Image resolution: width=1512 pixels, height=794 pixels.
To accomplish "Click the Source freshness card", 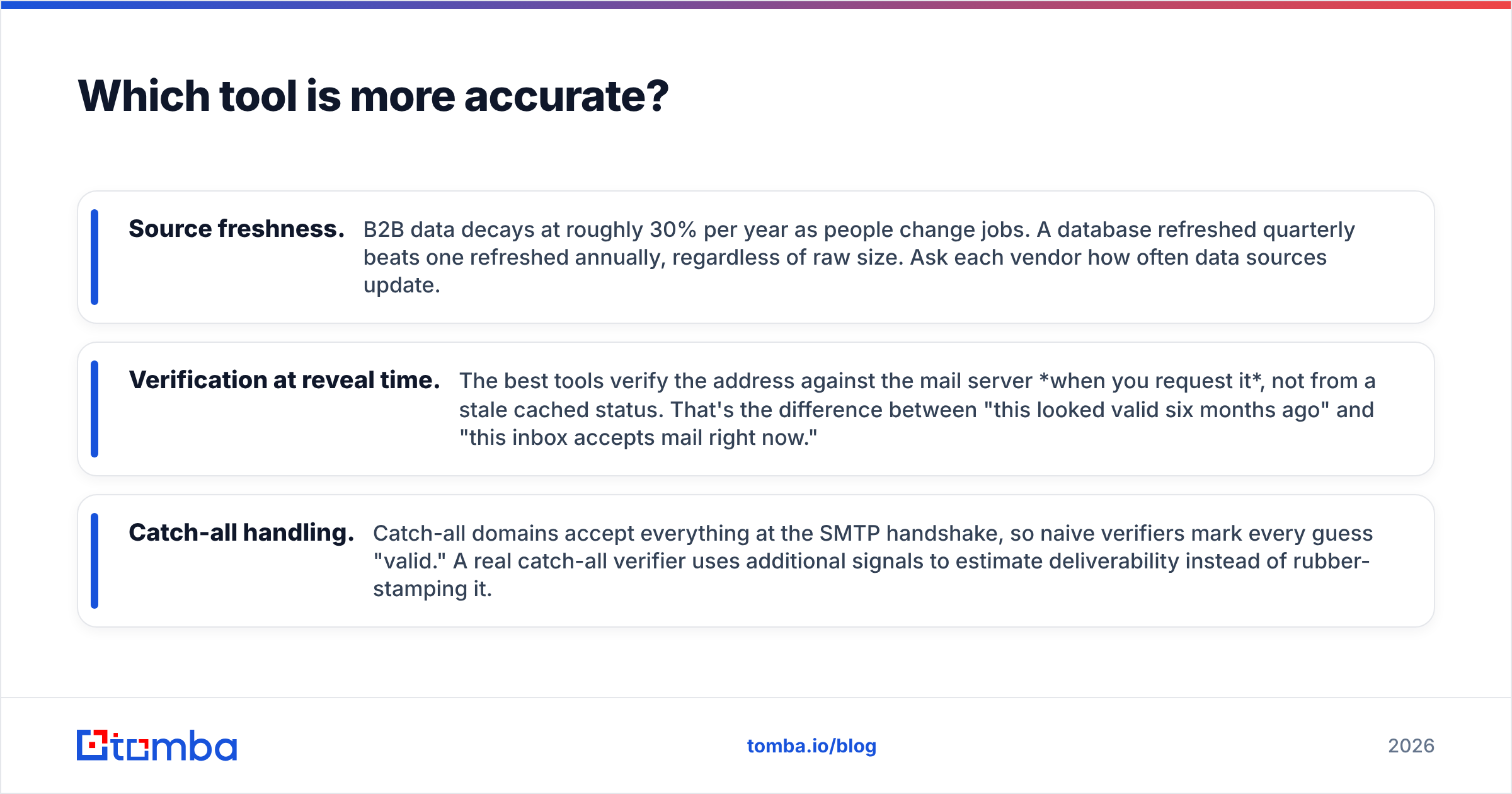I will [756, 257].
